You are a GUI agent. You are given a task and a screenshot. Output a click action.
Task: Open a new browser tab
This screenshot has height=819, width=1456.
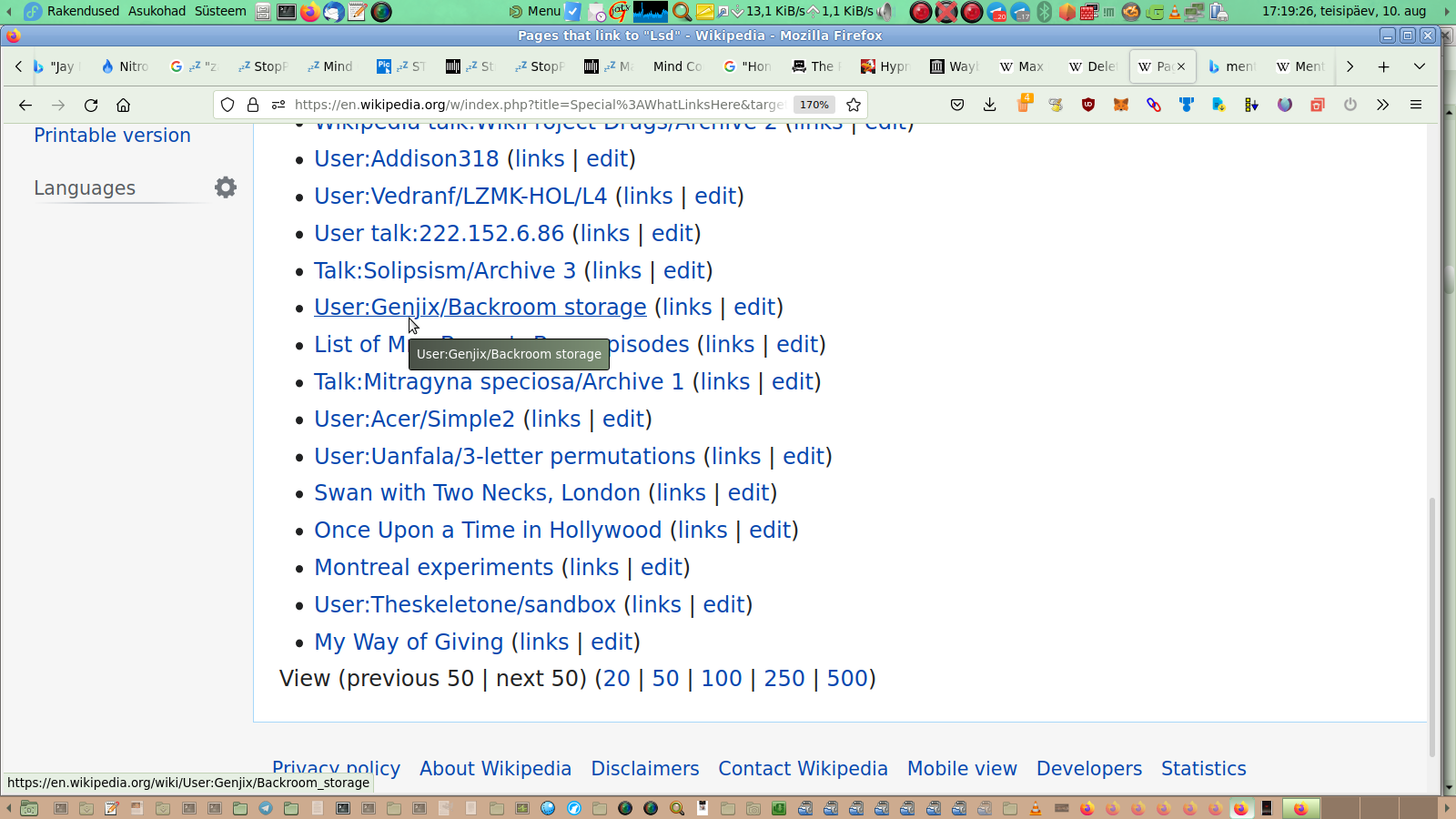pyautogui.click(x=1383, y=66)
